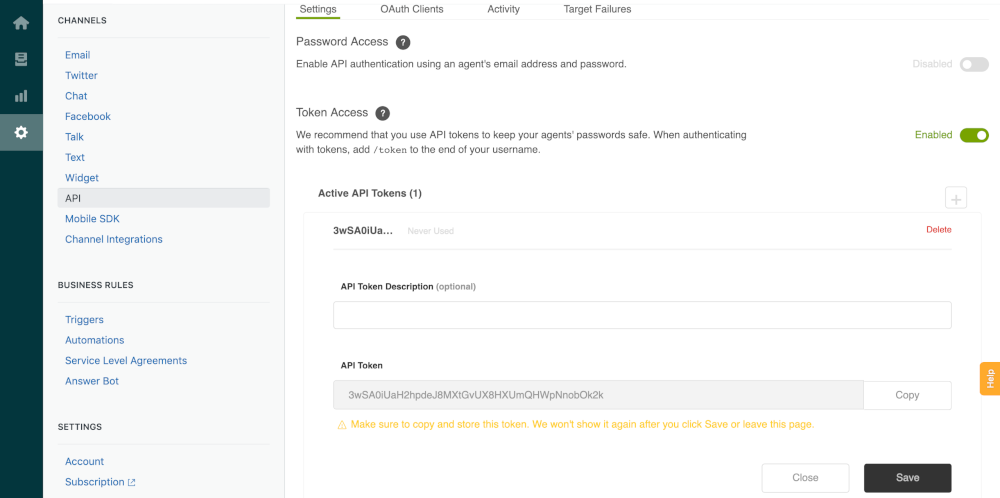Image resolution: width=1000 pixels, height=498 pixels.
Task: Add a new API token with plus icon
Action: 956,198
